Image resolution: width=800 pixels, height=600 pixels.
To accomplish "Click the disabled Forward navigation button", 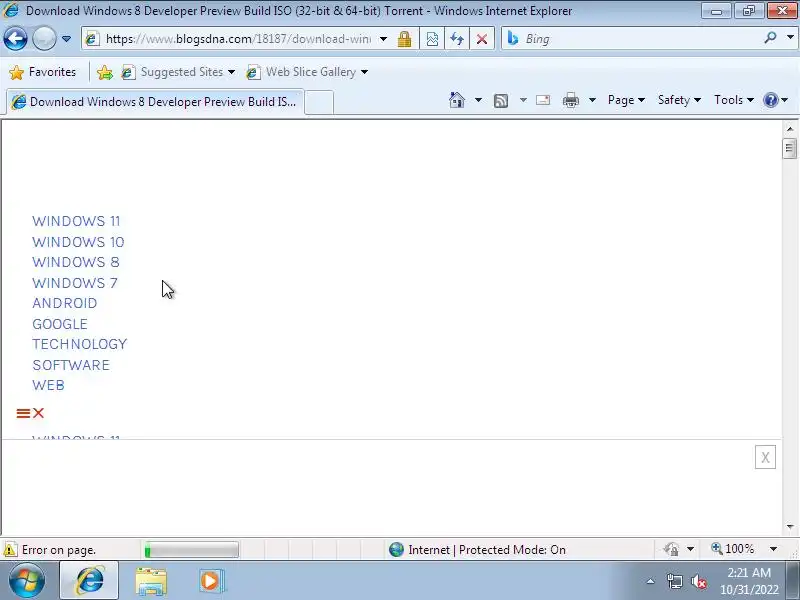I will coord(44,39).
